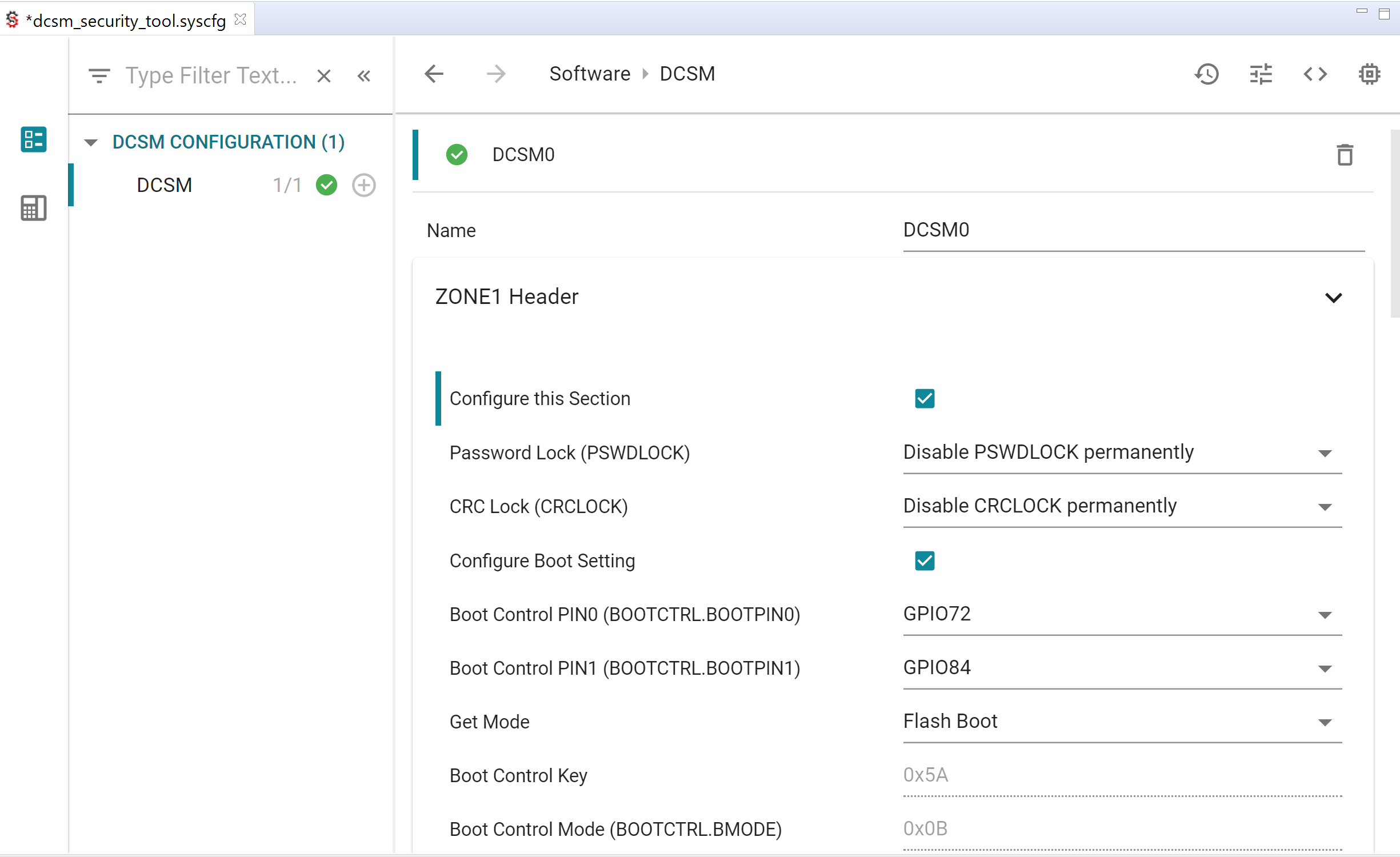Collapse the side panel with double chevron
The width and height of the screenshot is (1400, 857).
(x=364, y=75)
